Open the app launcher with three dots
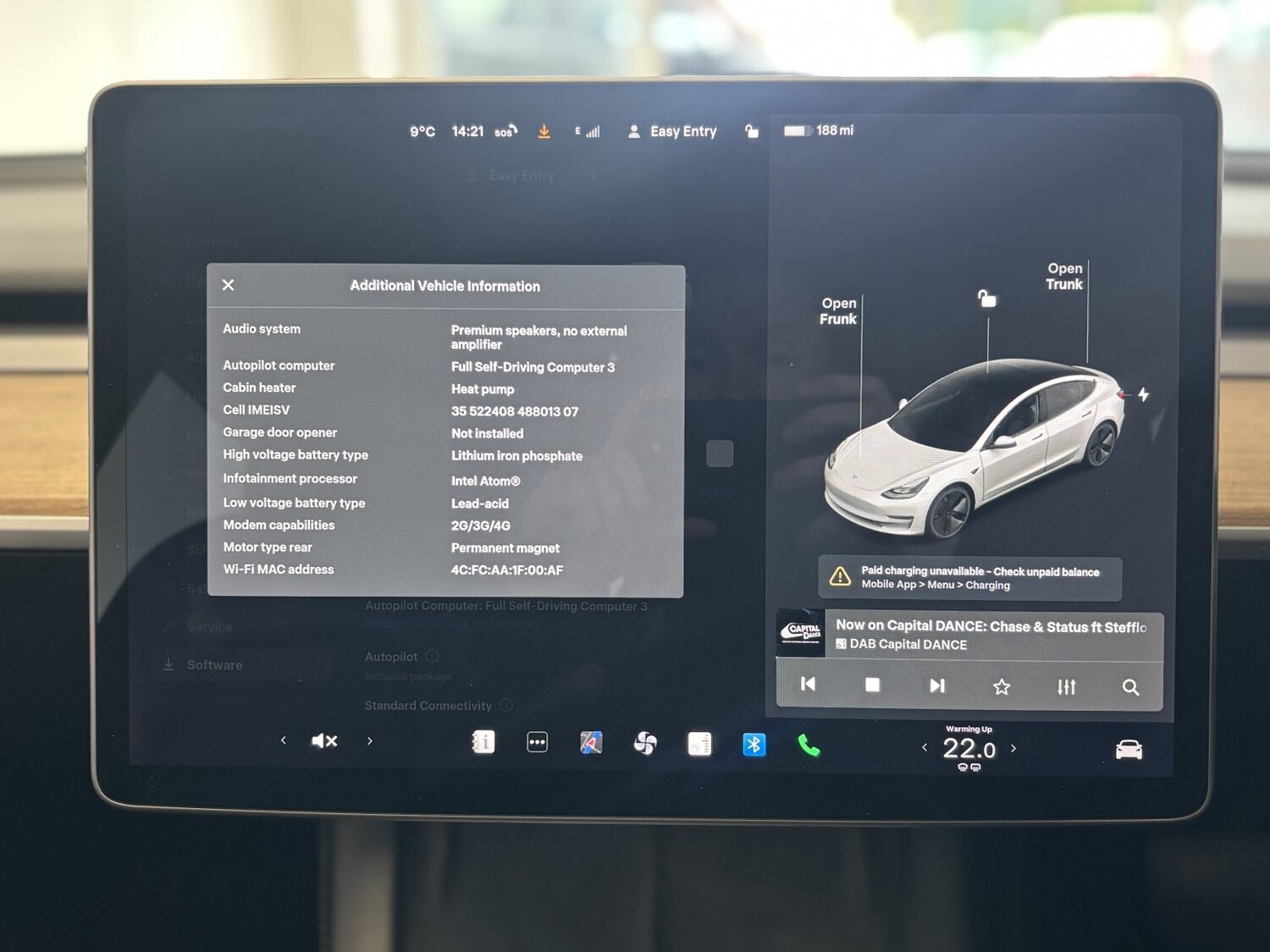Viewport: 1270px width, 952px height. (537, 741)
